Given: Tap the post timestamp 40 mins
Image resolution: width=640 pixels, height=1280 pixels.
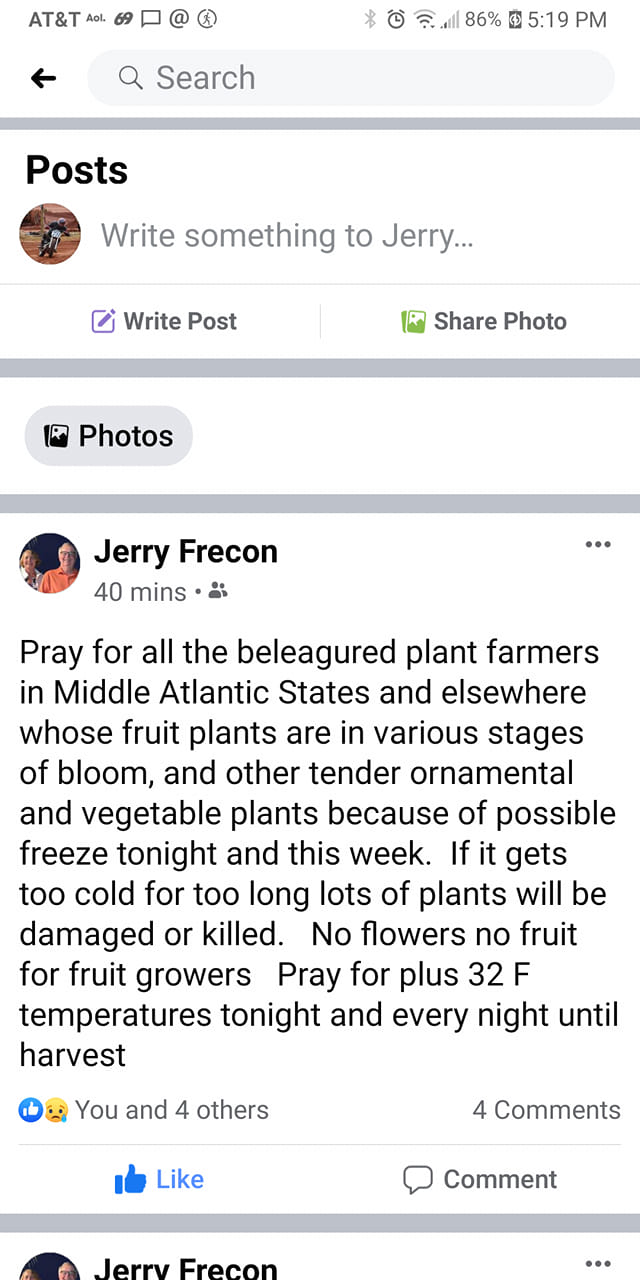Looking at the screenshot, I should (140, 592).
